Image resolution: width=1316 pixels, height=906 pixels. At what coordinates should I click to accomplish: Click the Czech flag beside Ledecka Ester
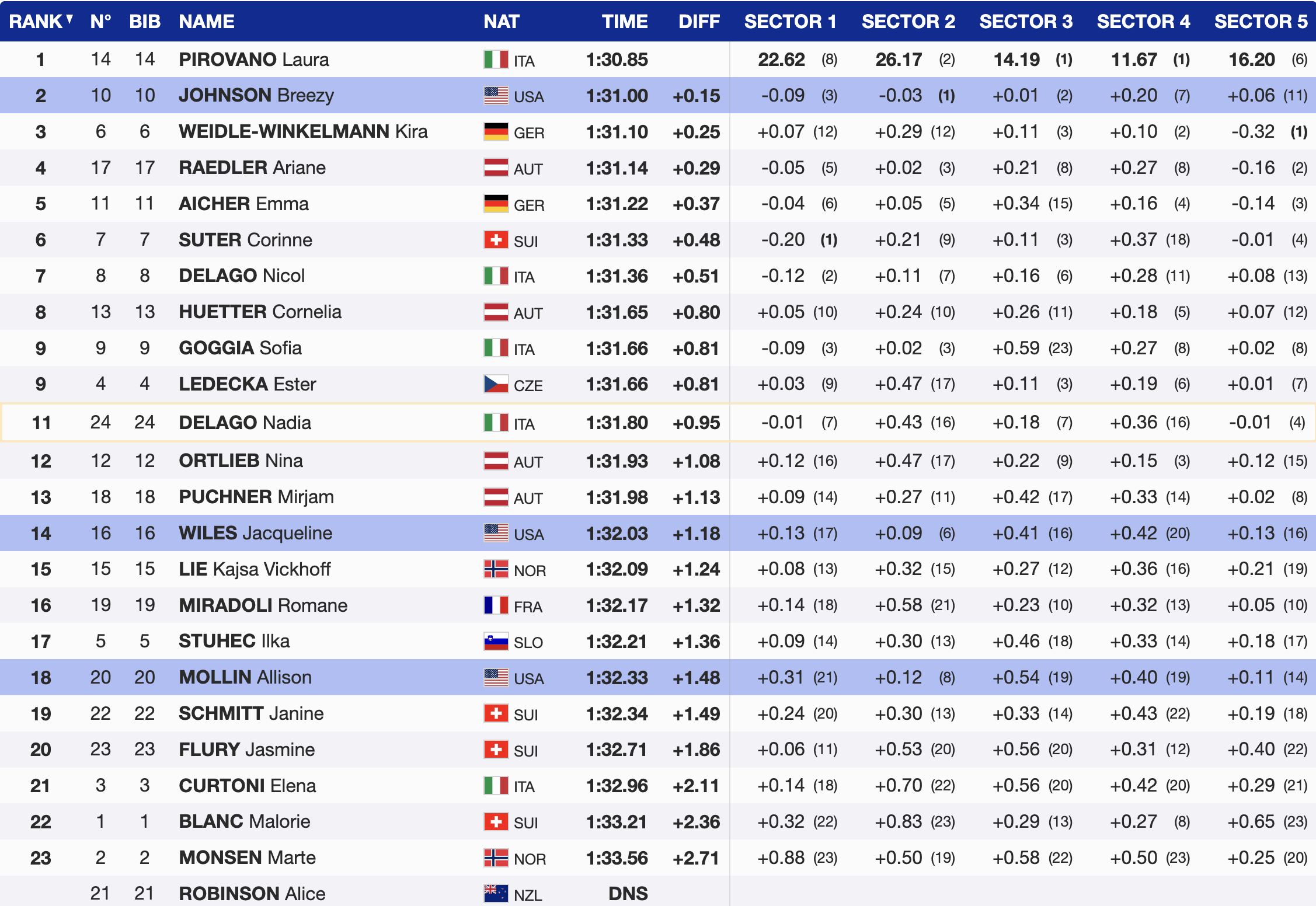pos(496,384)
